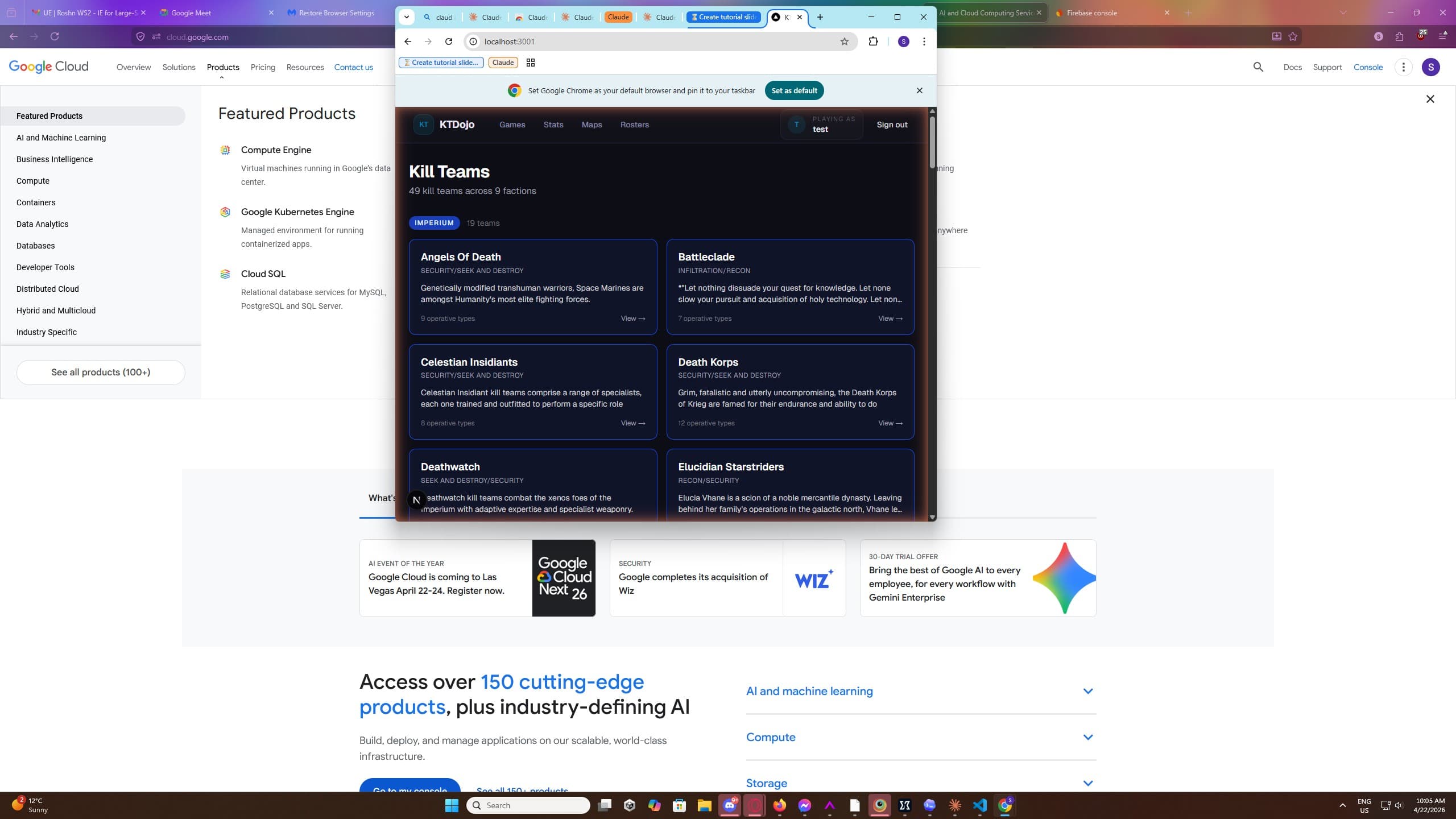Click Sign out in KTDojo header
The height and width of the screenshot is (819, 1456).
[892, 125]
